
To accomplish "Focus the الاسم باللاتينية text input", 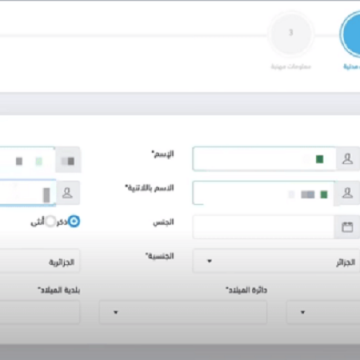I will 27,193.
